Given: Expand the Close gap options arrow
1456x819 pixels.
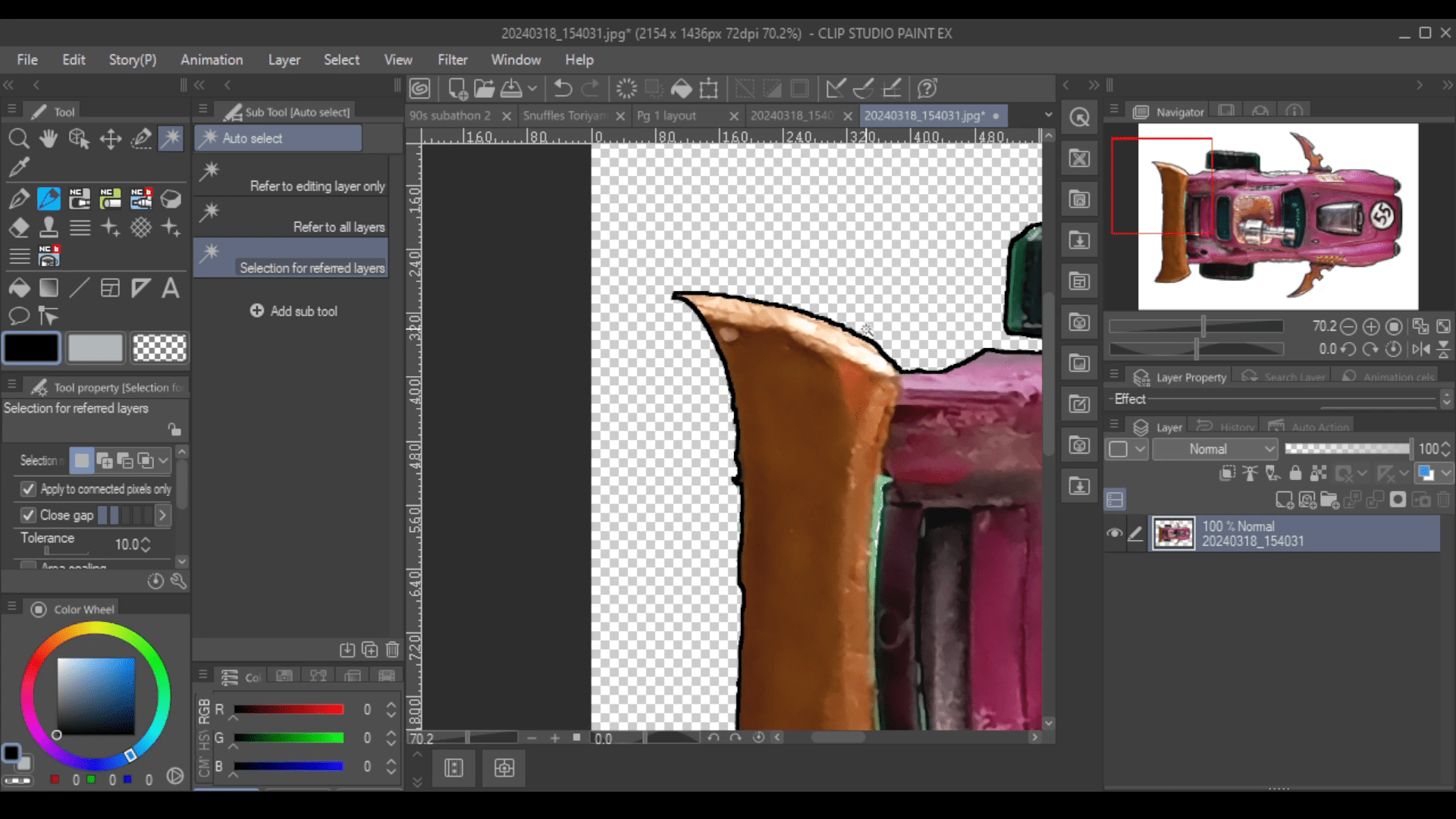Looking at the screenshot, I should (162, 516).
